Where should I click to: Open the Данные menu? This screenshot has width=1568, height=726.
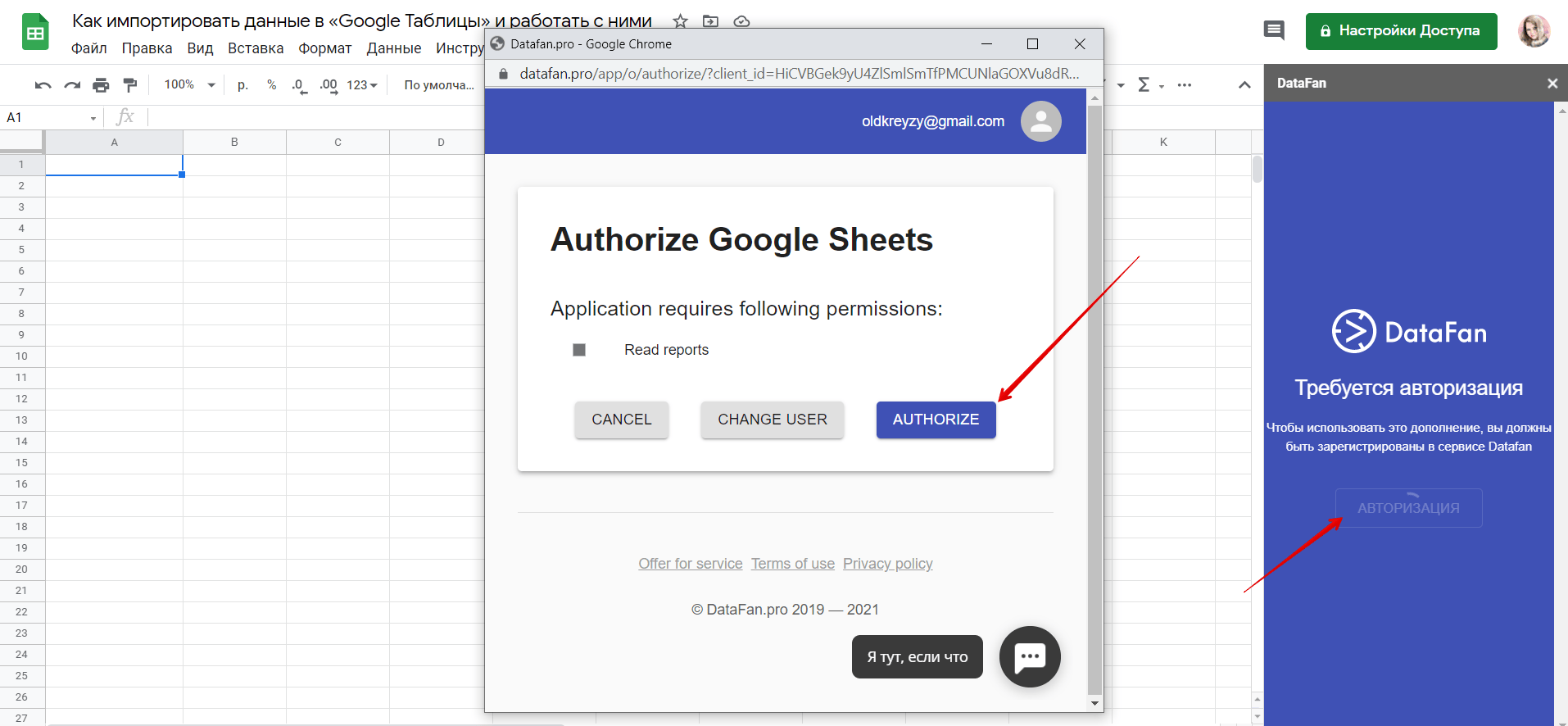click(393, 48)
